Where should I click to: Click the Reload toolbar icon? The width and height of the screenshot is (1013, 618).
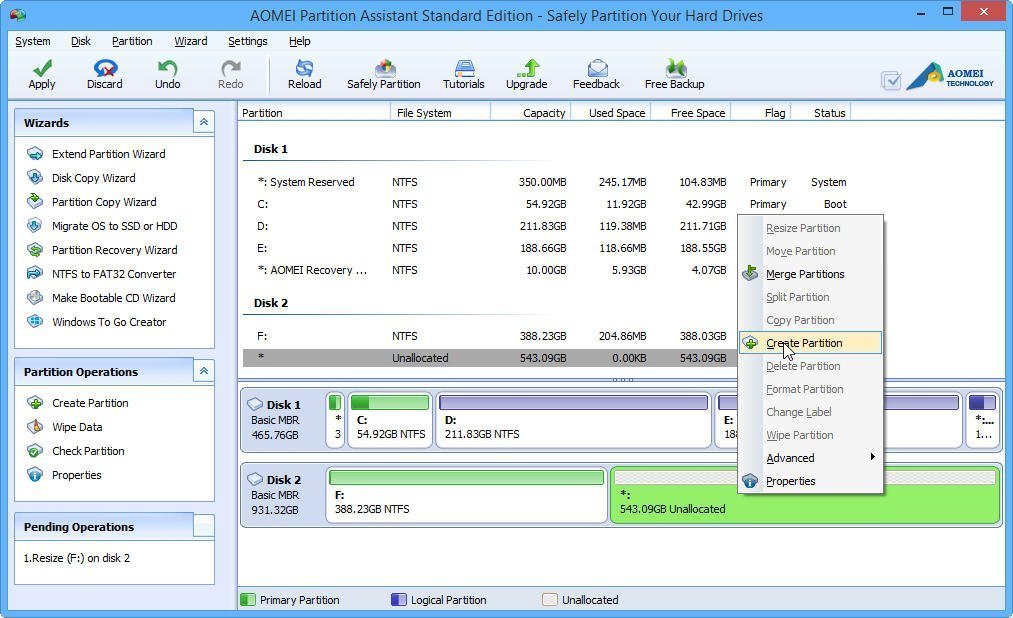point(304,68)
